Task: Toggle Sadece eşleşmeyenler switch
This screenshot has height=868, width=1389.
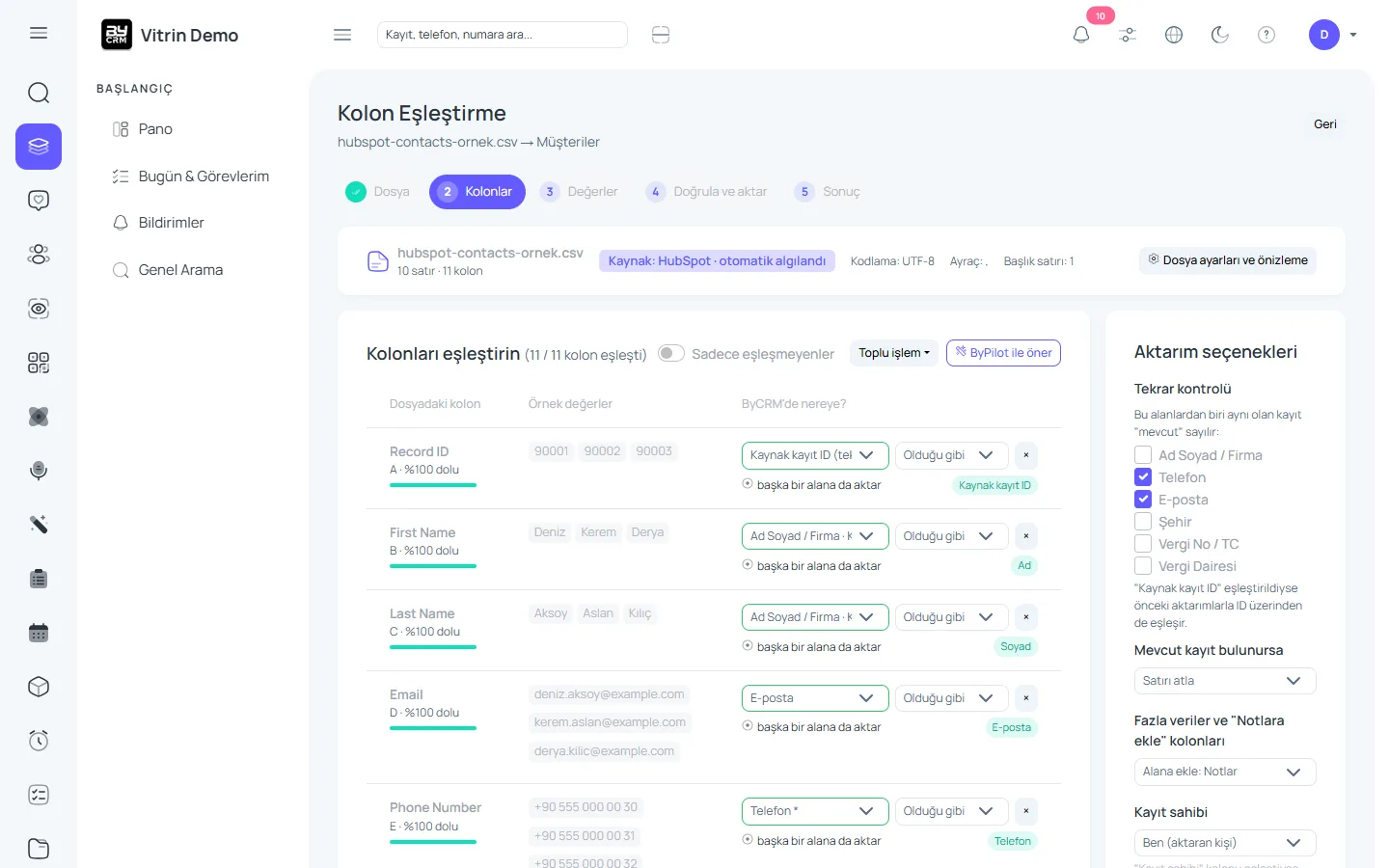Action: point(671,353)
